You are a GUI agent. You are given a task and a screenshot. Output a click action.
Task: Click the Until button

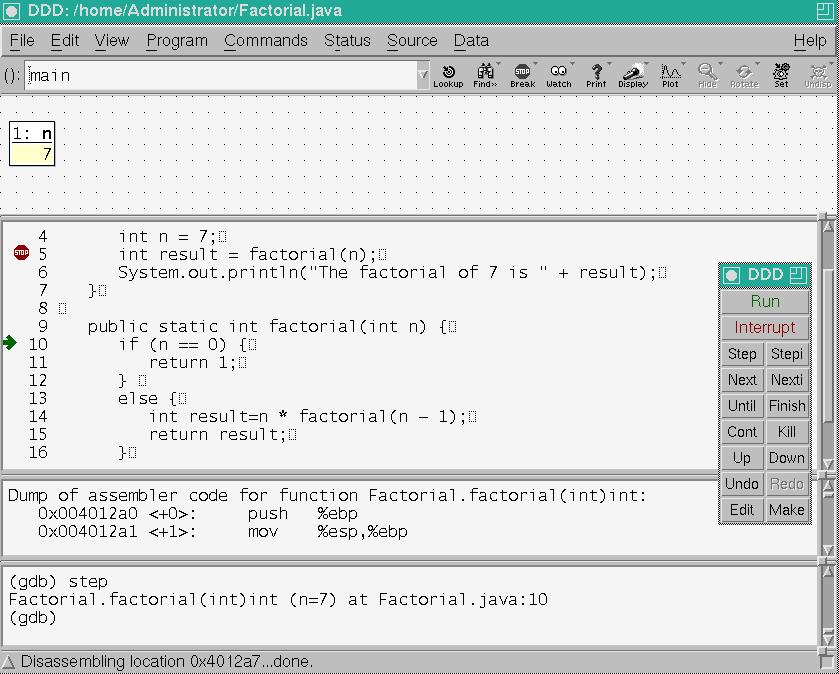tap(742, 406)
